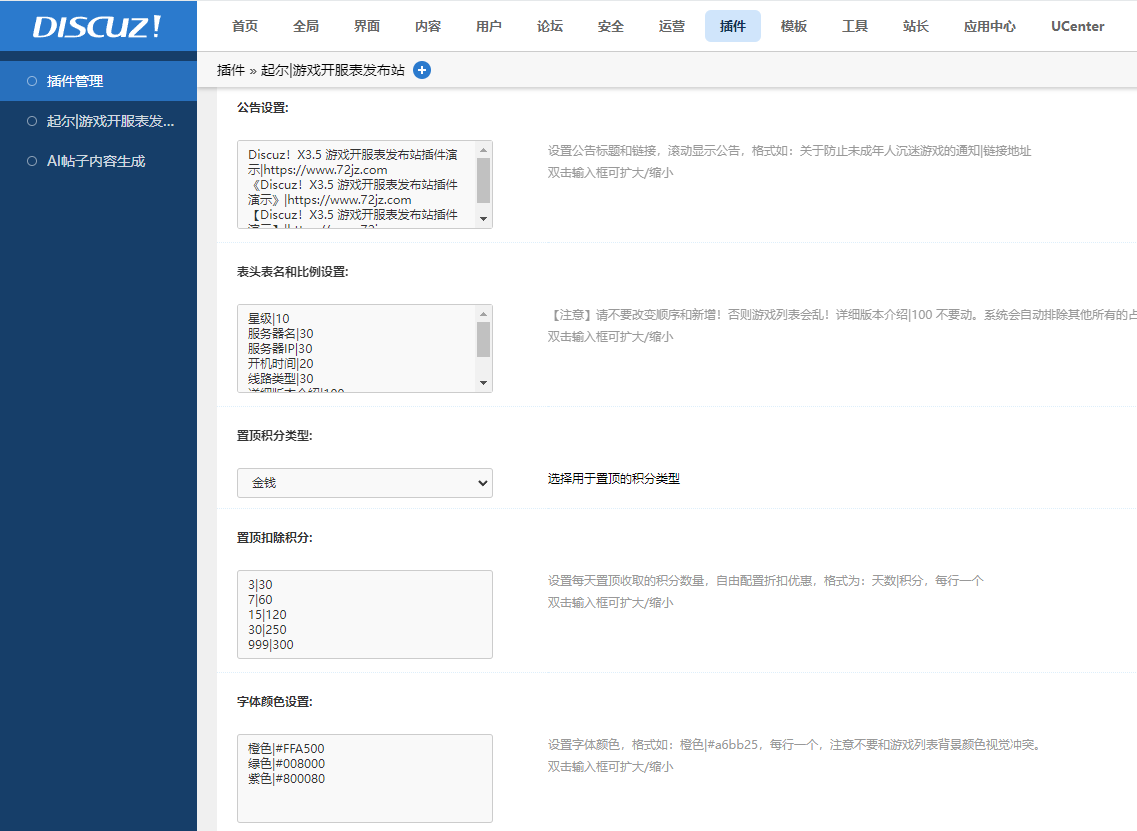This screenshot has height=831, width=1137.
Task: Open the 模板 menu
Action: coord(794,26)
